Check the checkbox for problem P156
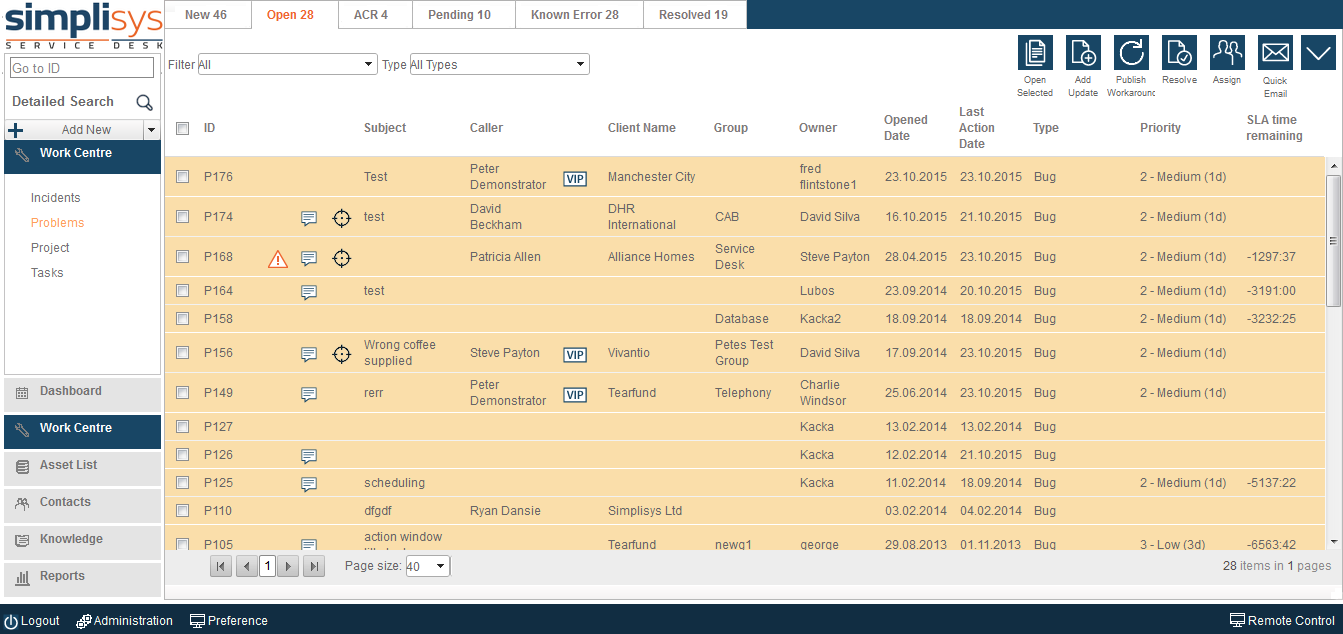 point(182,353)
